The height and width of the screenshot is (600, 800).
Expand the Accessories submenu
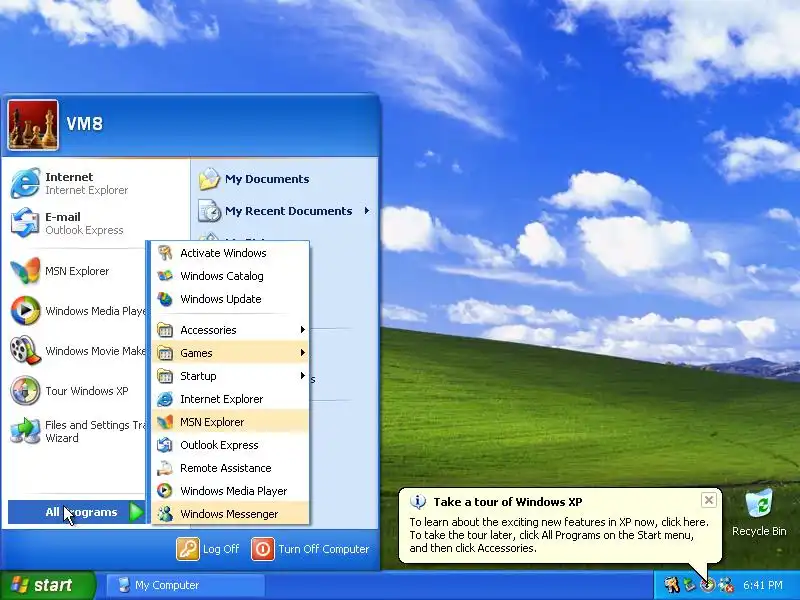231,330
